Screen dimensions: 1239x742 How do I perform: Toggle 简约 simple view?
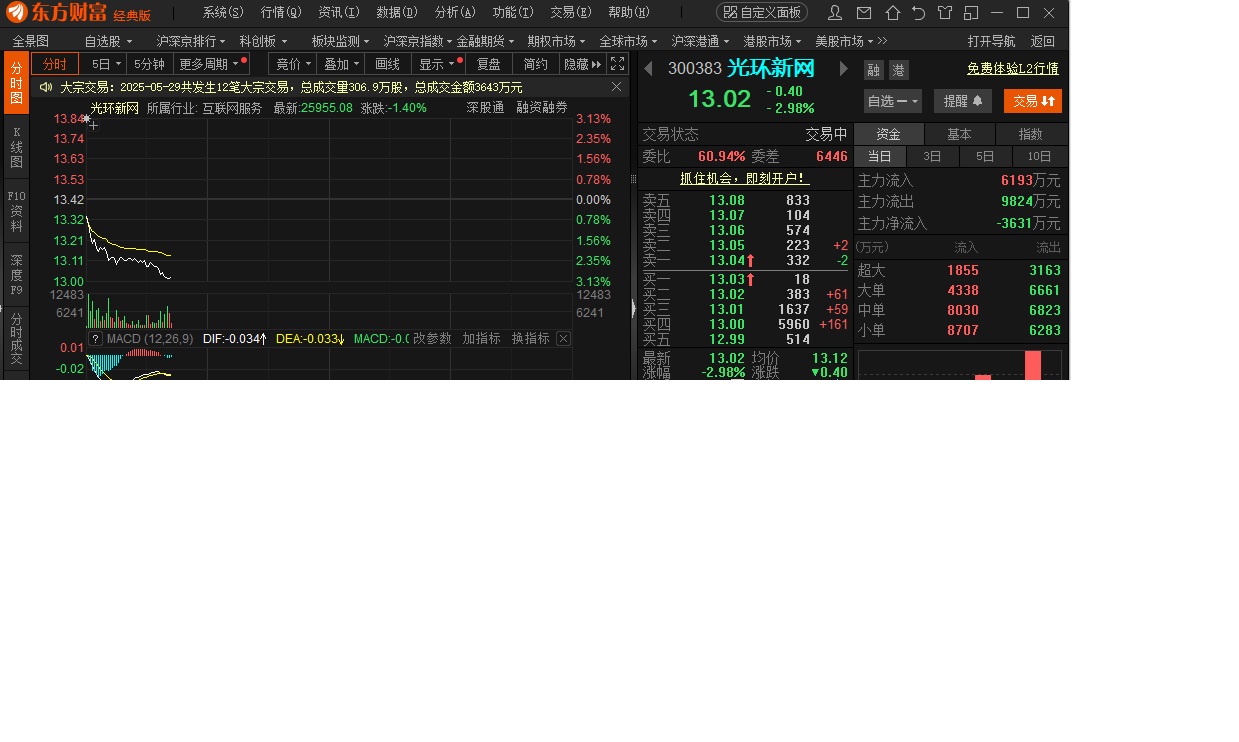[x=536, y=64]
